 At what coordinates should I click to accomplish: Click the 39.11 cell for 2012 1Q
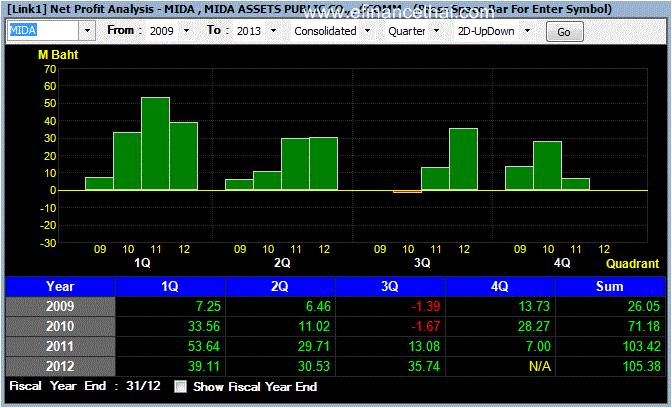(170, 366)
